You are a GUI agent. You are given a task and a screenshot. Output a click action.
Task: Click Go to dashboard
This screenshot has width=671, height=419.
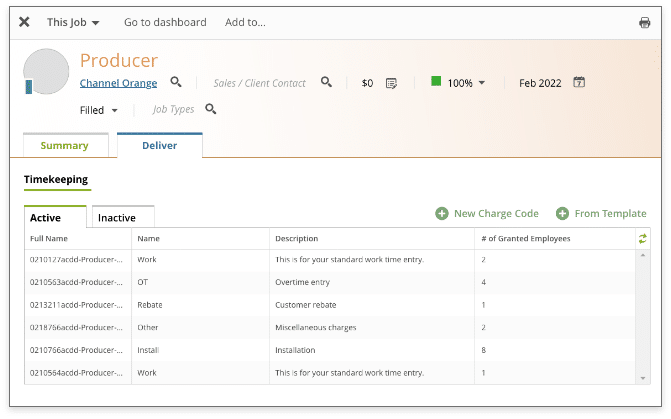tap(165, 22)
